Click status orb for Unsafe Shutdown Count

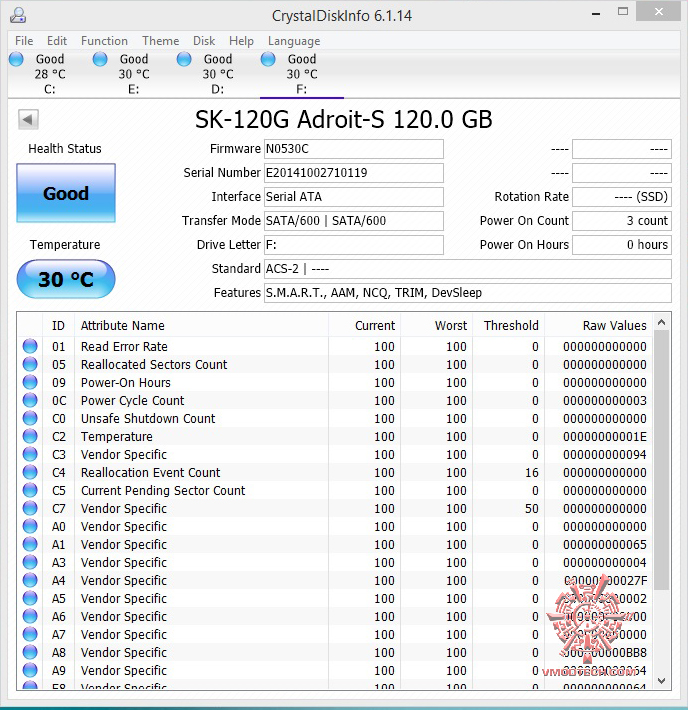[30, 418]
